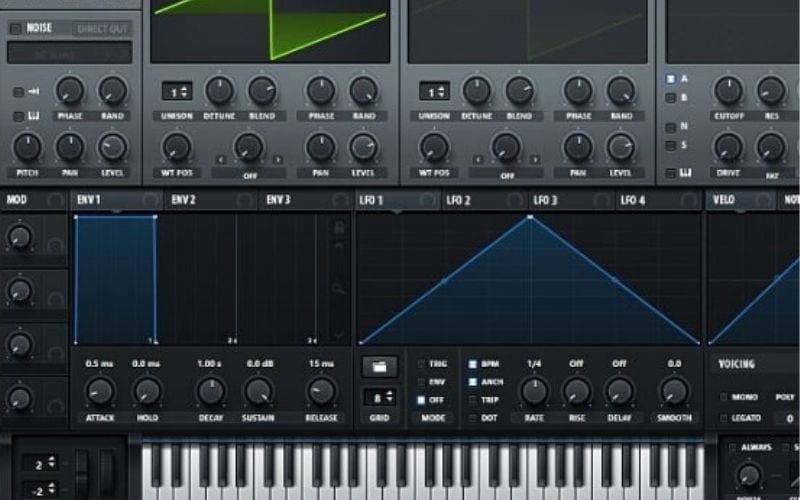Image resolution: width=800 pixels, height=500 pixels.
Task: Click the envelope zoom magnifier icon
Action: tap(339, 288)
